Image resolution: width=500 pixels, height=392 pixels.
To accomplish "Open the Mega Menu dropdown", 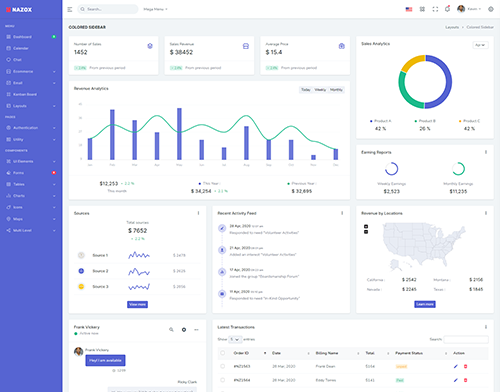I will pyautogui.click(x=155, y=9).
